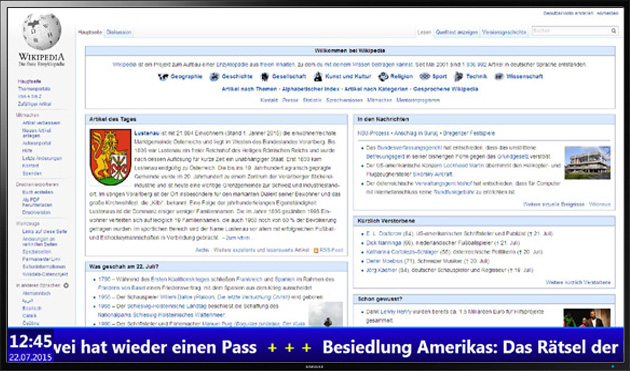This screenshot has height=371, width=630.
Task: Click the Alphabetischer Index link
Action: click(x=310, y=89)
